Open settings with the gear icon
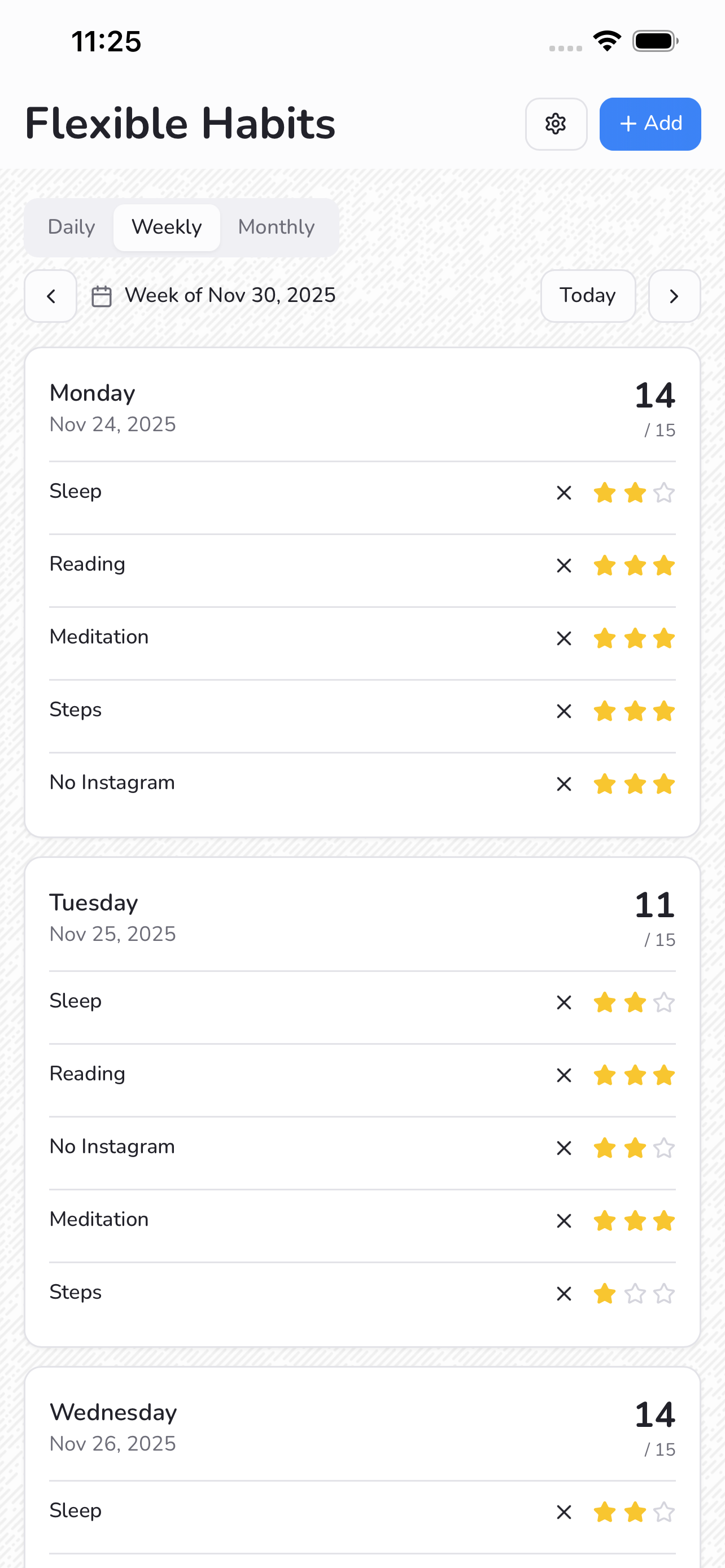This screenshot has height=1568, width=725. tap(556, 124)
